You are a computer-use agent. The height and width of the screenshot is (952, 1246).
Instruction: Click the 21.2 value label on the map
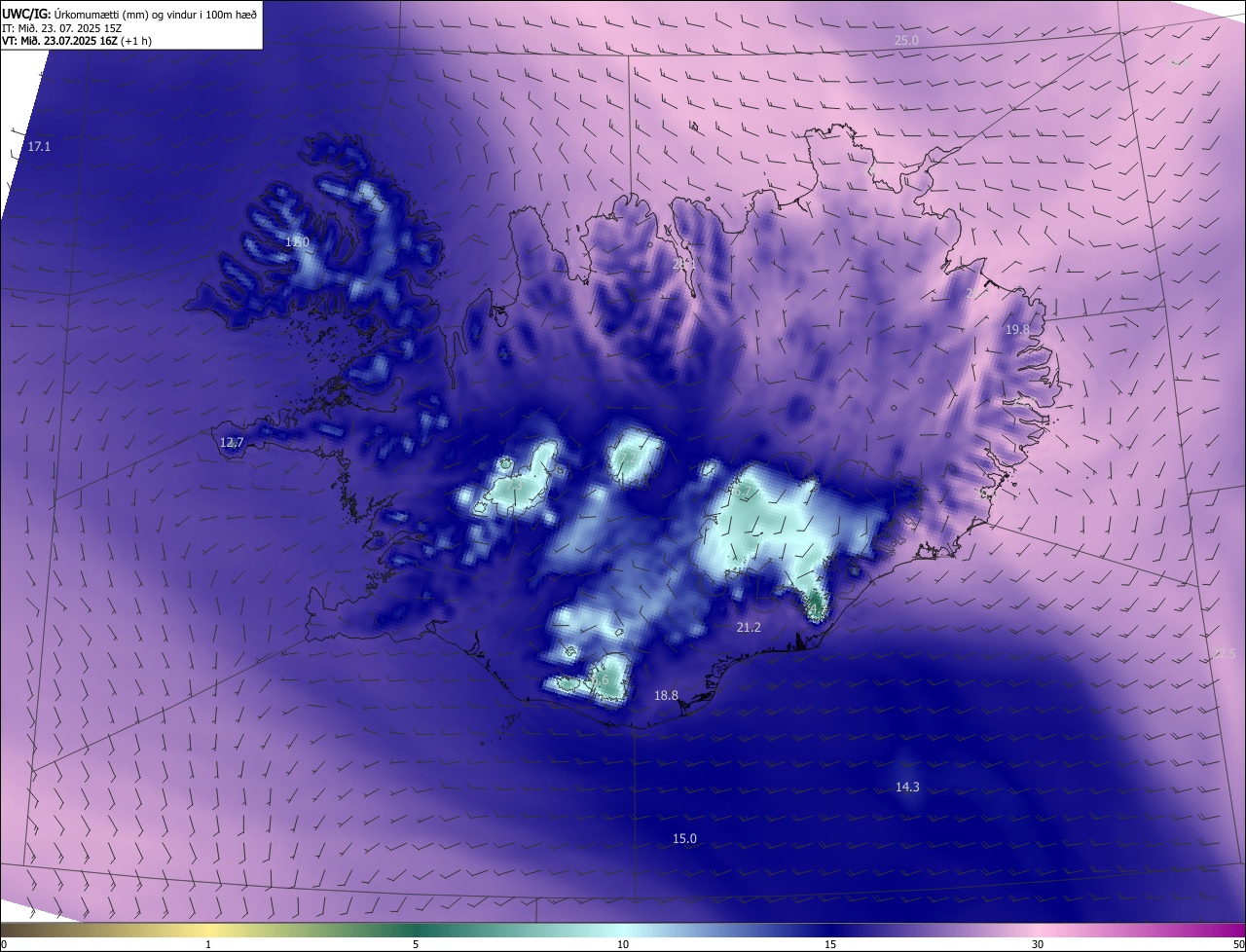[749, 628]
